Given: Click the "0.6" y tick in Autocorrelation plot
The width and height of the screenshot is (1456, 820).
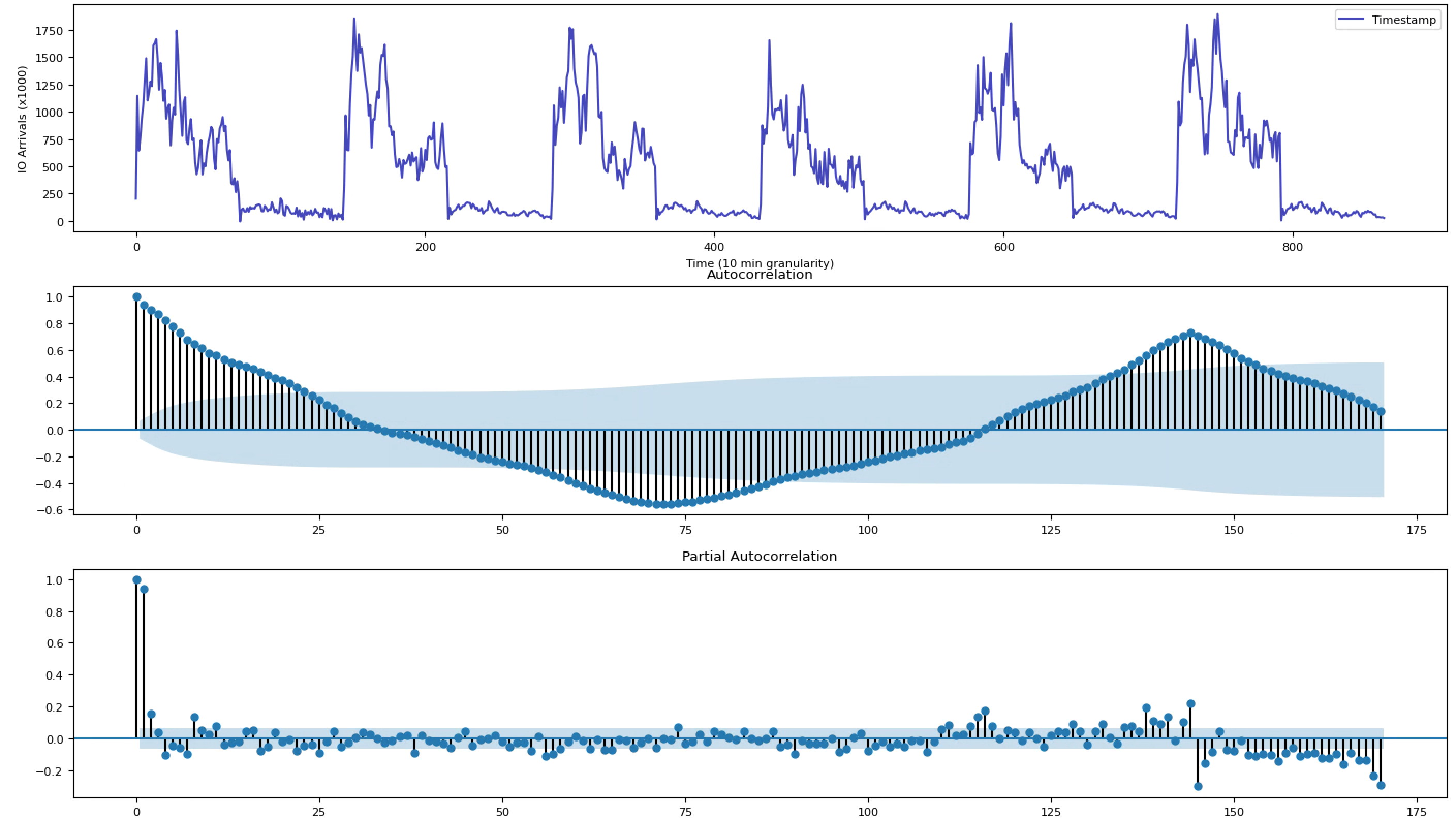Looking at the screenshot, I should point(53,351).
